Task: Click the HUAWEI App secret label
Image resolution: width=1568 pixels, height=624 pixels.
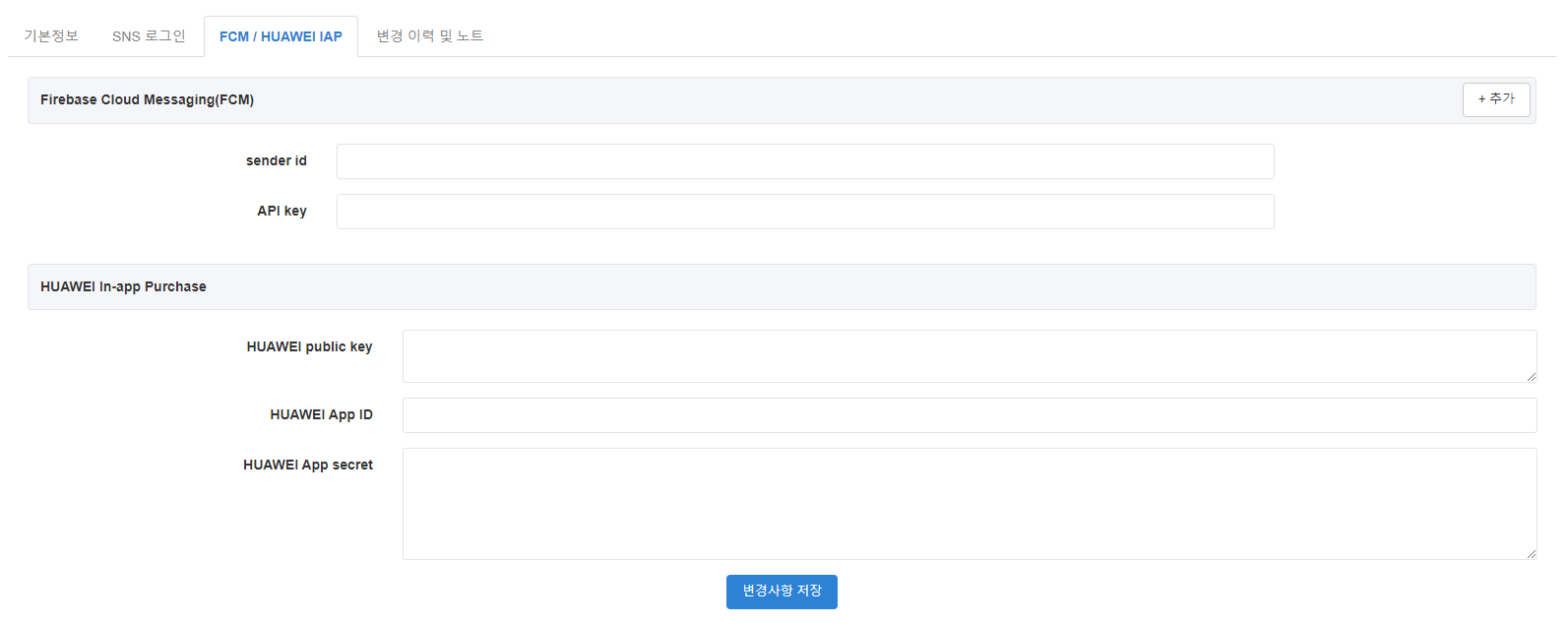Action: point(308,465)
